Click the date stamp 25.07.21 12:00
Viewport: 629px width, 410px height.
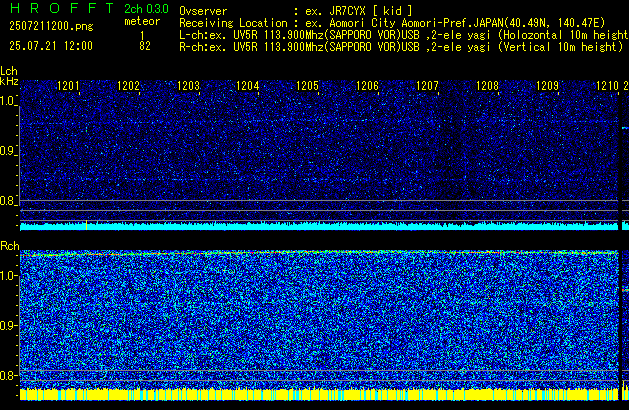(51, 46)
